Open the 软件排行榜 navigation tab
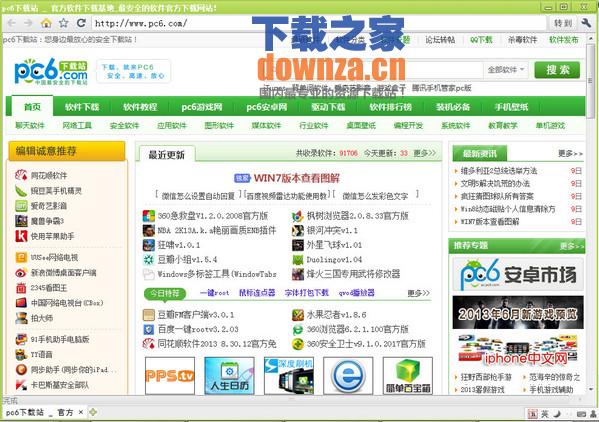The width and height of the screenshot is (599, 422). tap(390, 107)
